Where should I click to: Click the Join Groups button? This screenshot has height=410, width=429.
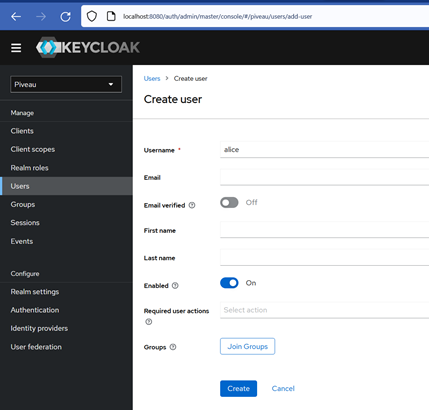[x=247, y=346]
